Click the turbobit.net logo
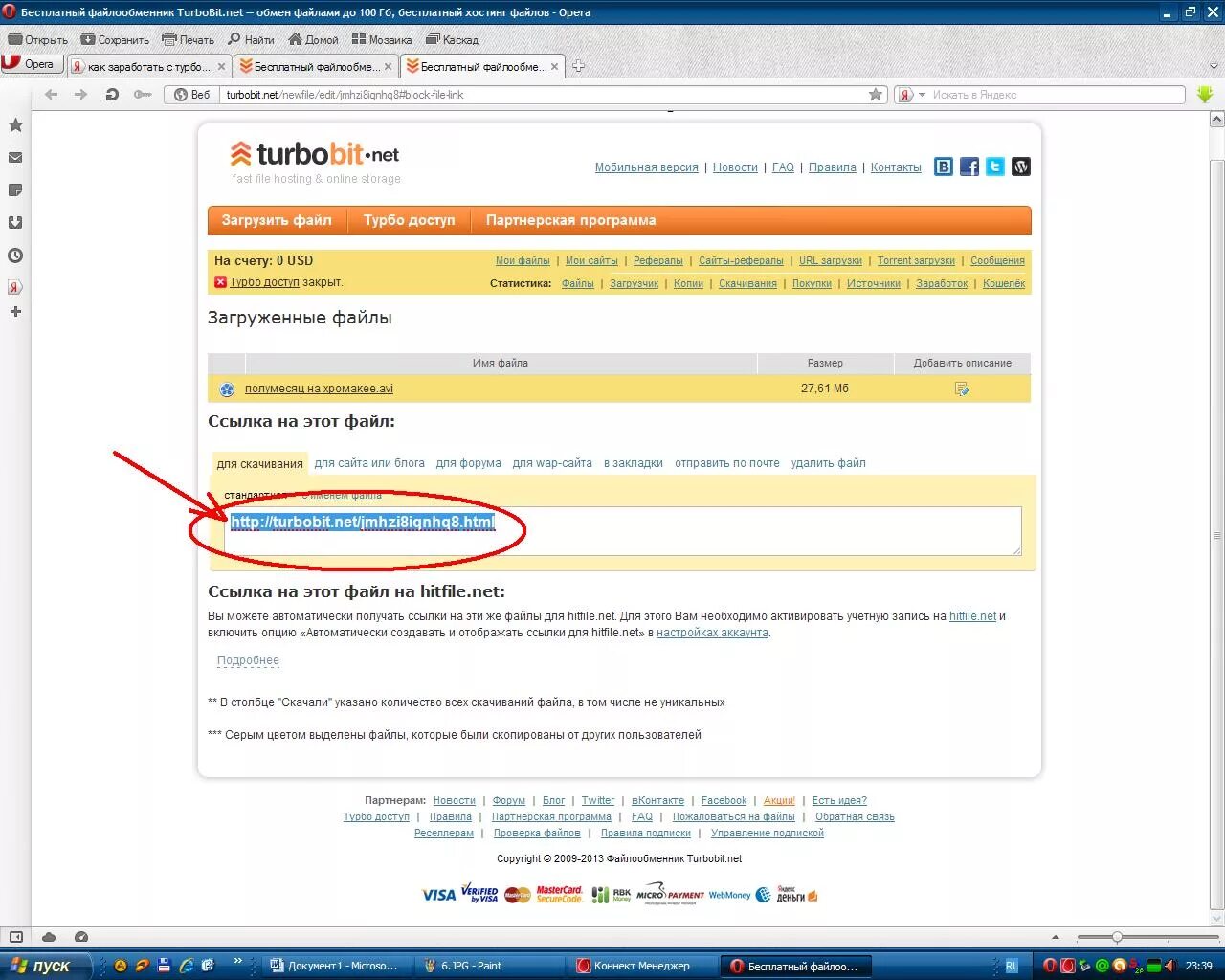Screen dimensions: 1225x980 (x=315, y=154)
